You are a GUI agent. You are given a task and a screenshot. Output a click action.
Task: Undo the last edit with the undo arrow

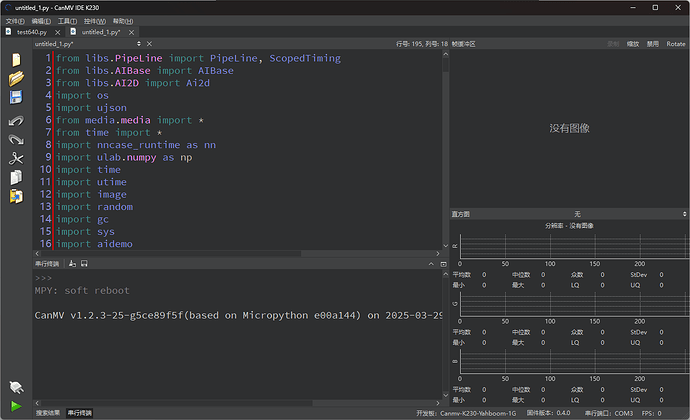(x=15, y=120)
